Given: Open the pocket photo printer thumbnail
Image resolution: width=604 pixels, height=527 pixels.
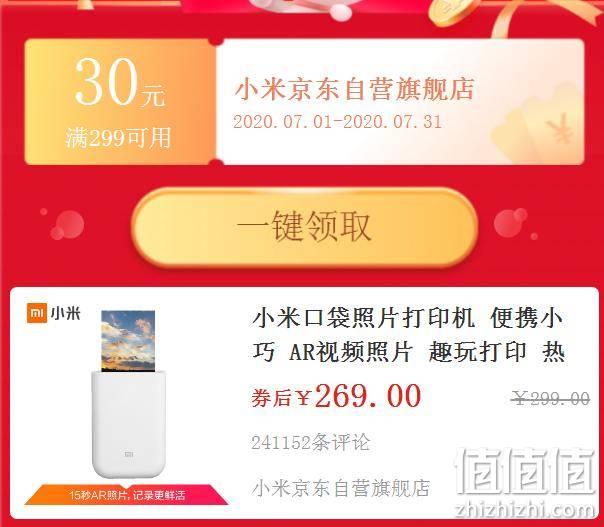Looking at the screenshot, I should [x=128, y=394].
